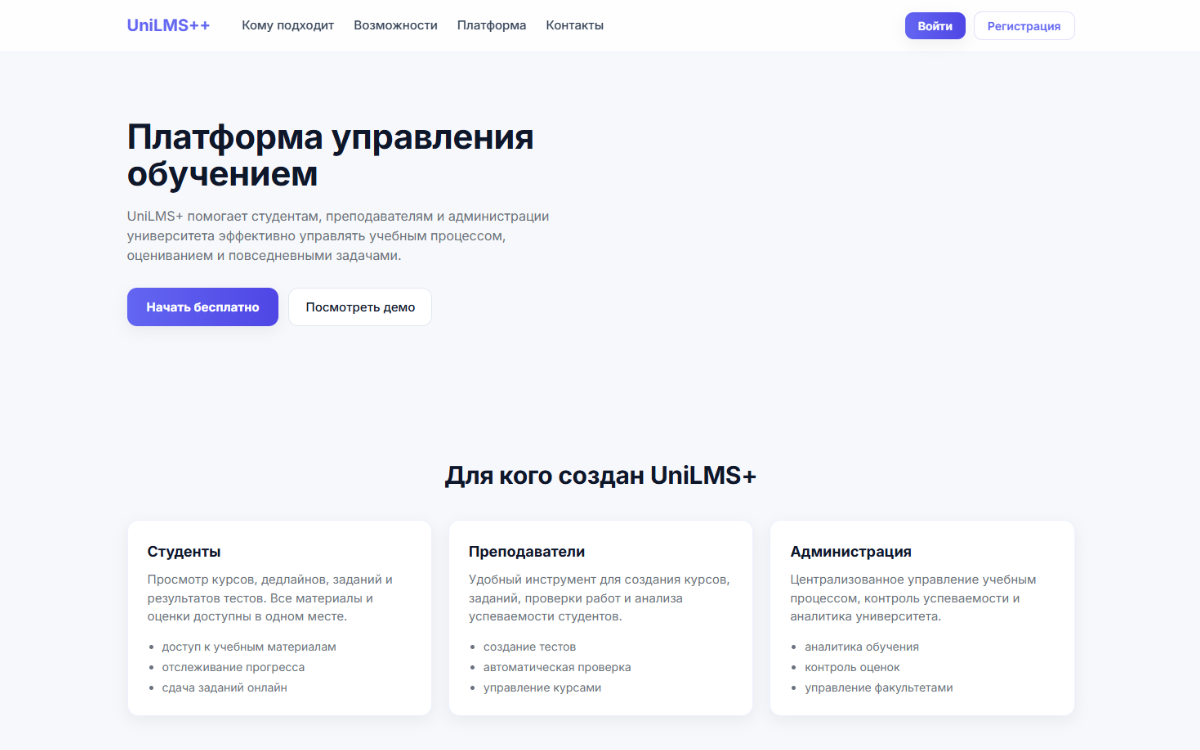The height and width of the screenshot is (750, 1200).
Task: Click the Преподаватели card description paragraph
Action: coord(600,598)
